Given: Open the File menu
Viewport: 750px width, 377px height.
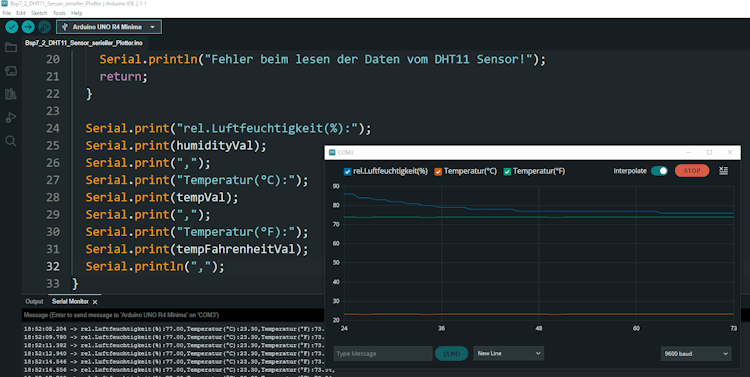Looking at the screenshot, I should point(7,13).
